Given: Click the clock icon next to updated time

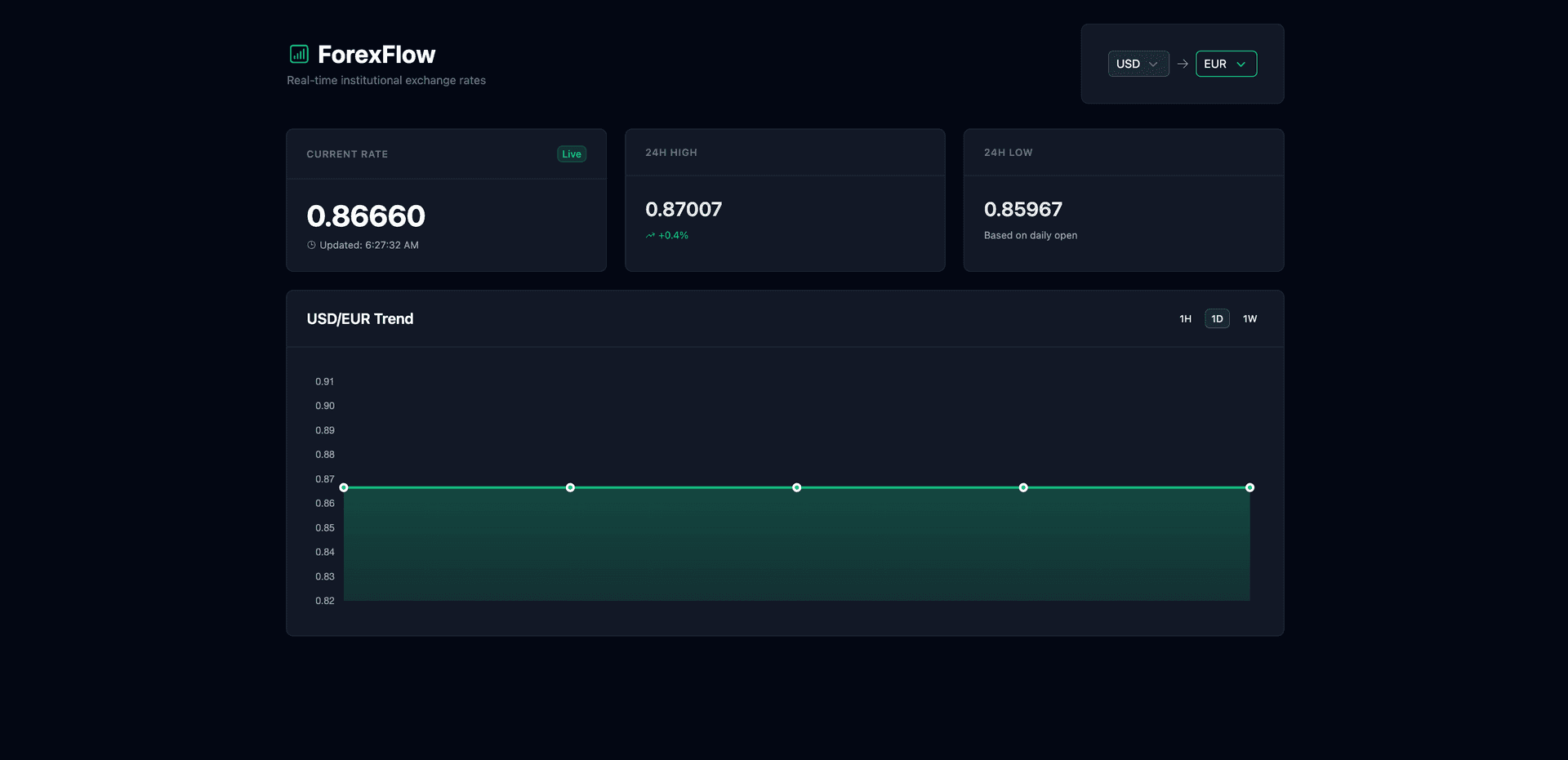Looking at the screenshot, I should point(311,244).
